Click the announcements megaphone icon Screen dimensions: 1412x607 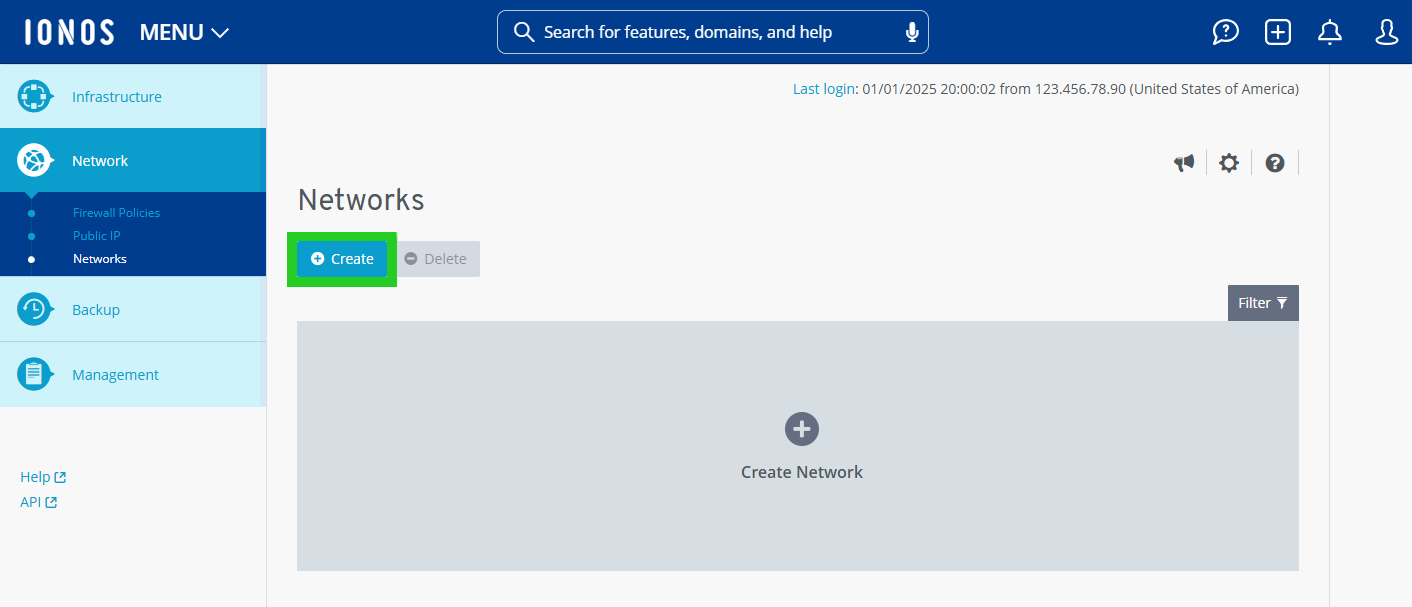point(1184,162)
